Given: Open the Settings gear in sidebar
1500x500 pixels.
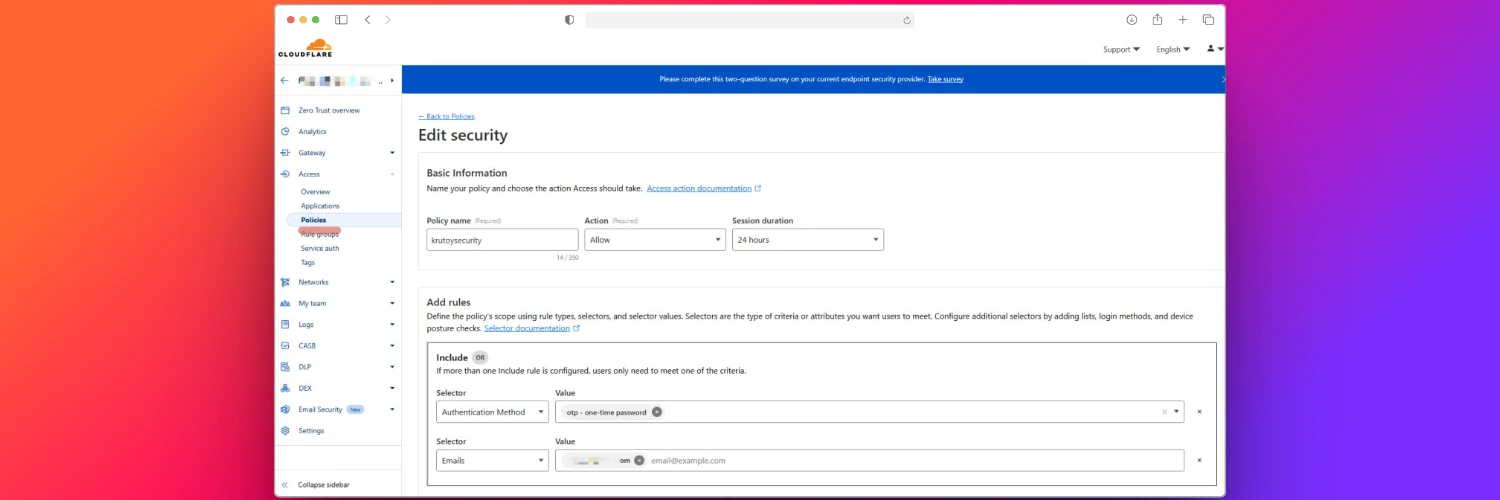Looking at the screenshot, I should click(x=285, y=431).
